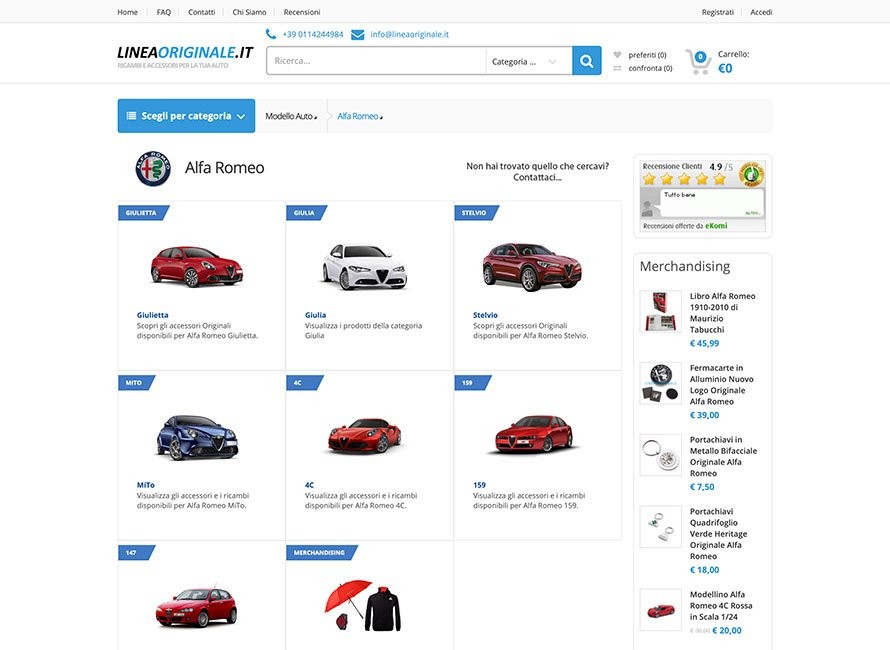The width and height of the screenshot is (890, 650).
Task: Click the Alfa Romeo brand logo
Action: tap(153, 169)
